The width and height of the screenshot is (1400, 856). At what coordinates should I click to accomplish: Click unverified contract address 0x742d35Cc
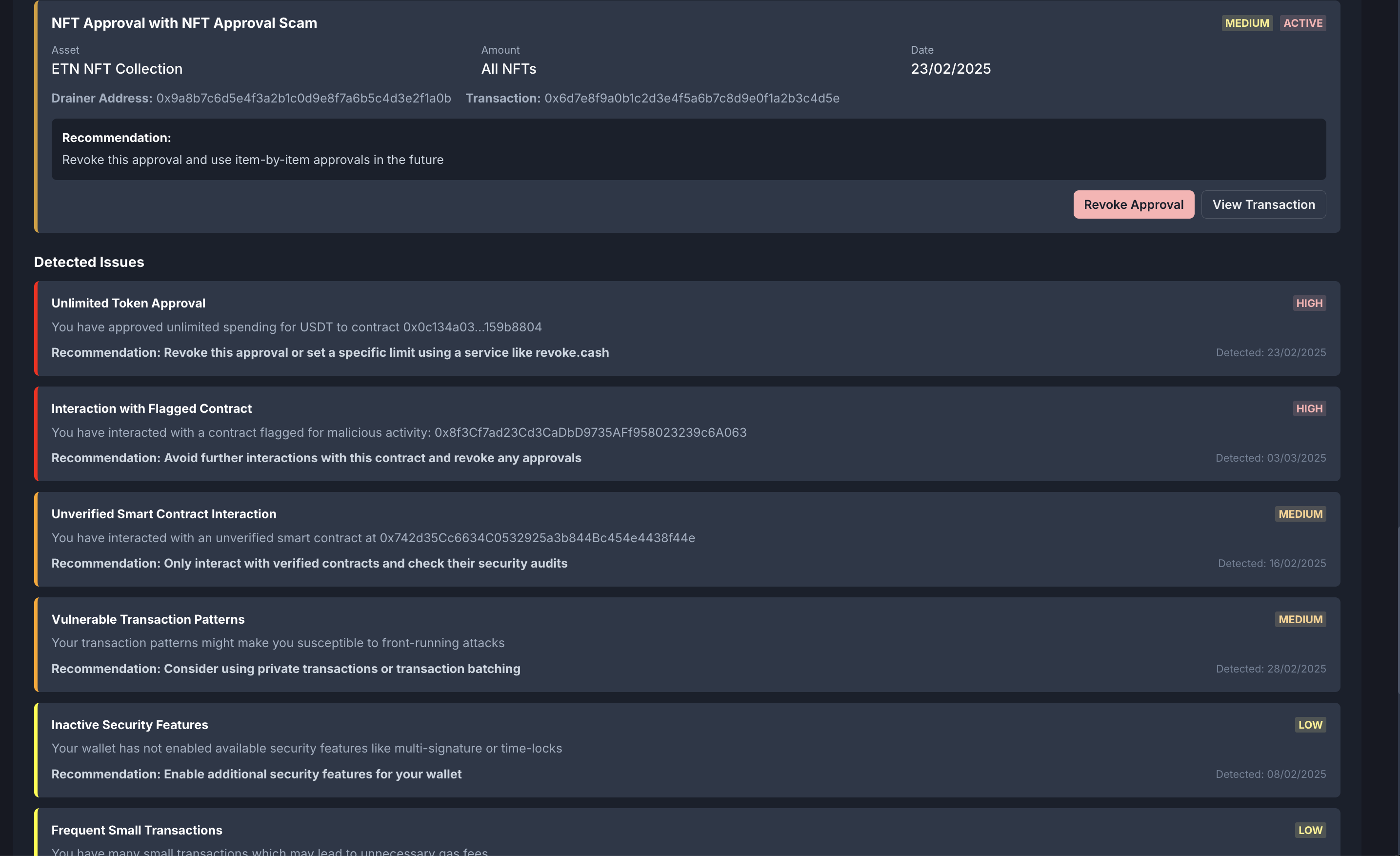(x=537, y=538)
